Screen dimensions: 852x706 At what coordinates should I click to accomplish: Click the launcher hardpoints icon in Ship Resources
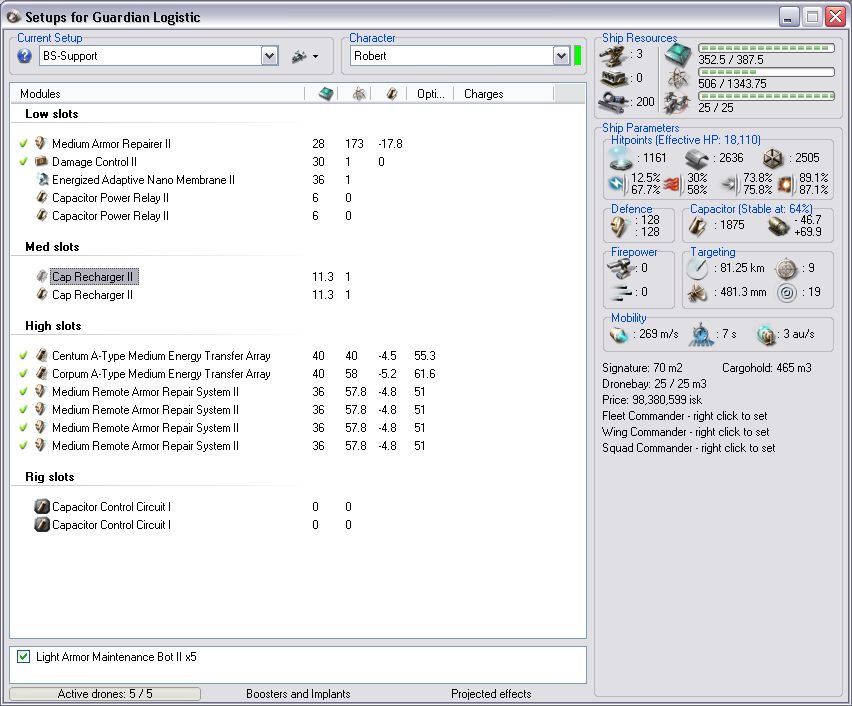[614, 78]
